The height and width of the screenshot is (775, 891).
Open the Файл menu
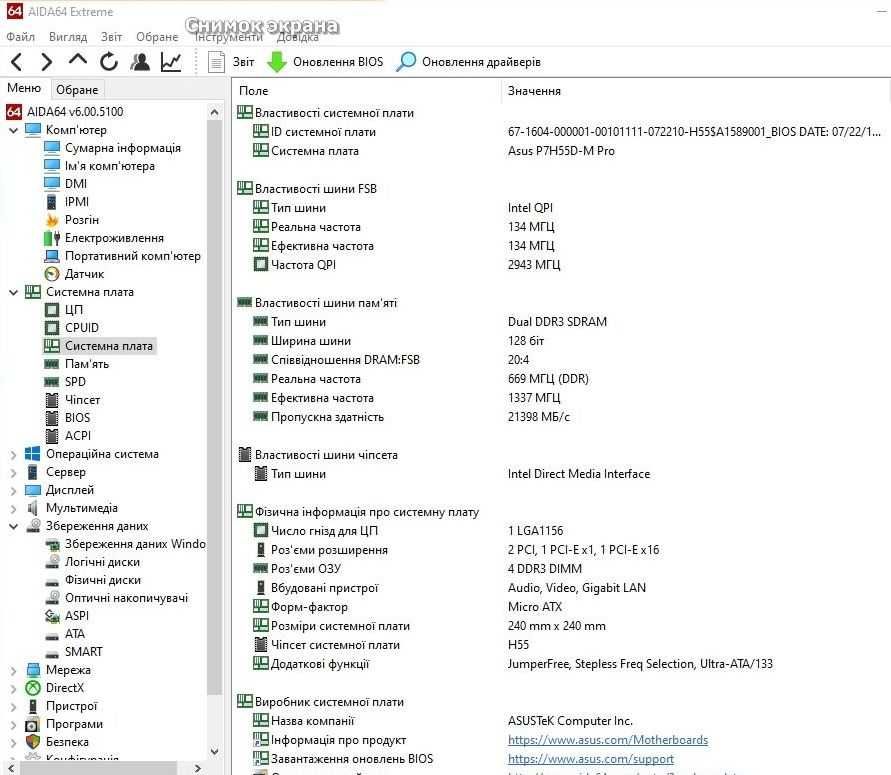pos(20,37)
